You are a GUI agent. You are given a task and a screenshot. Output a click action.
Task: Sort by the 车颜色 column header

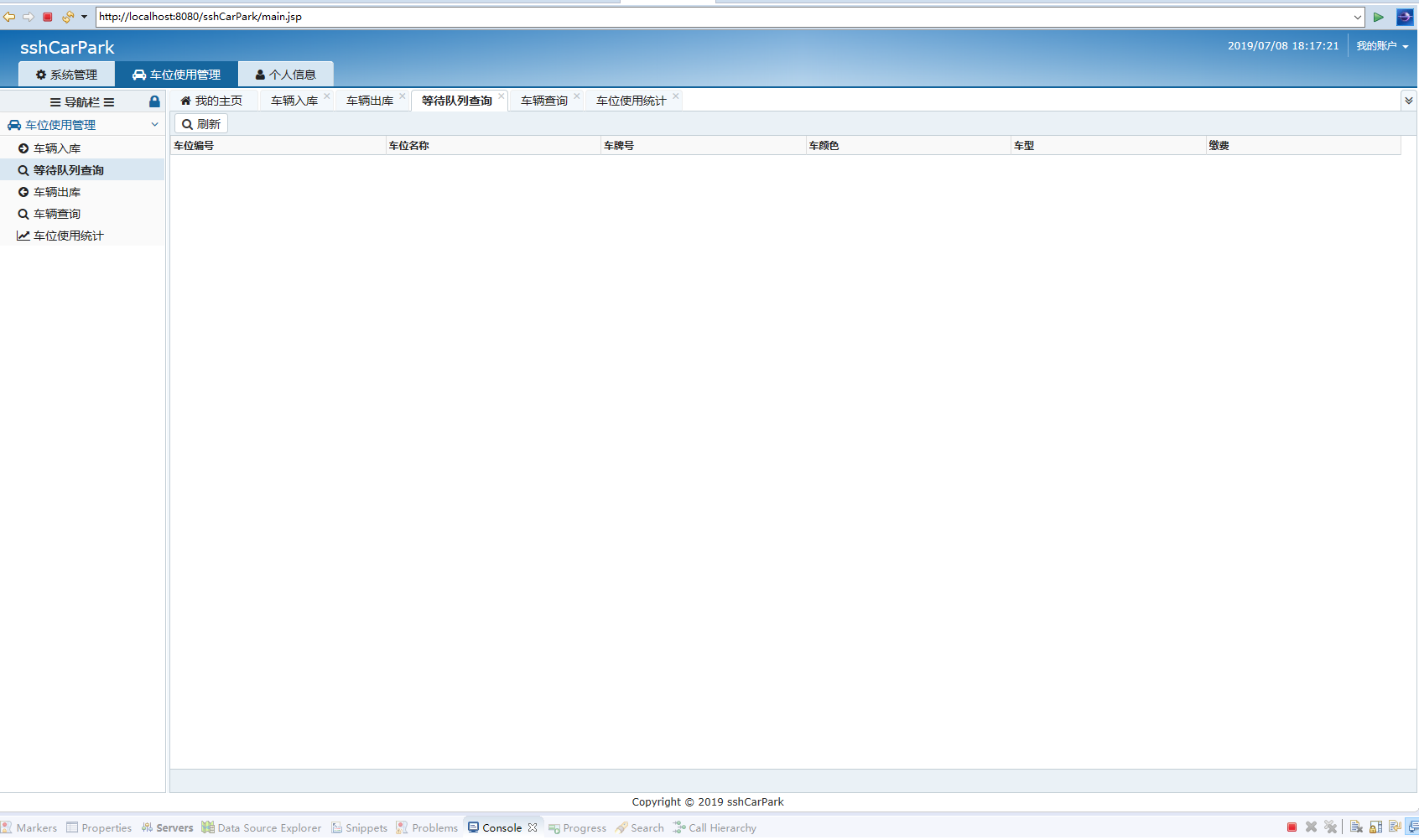click(908, 146)
